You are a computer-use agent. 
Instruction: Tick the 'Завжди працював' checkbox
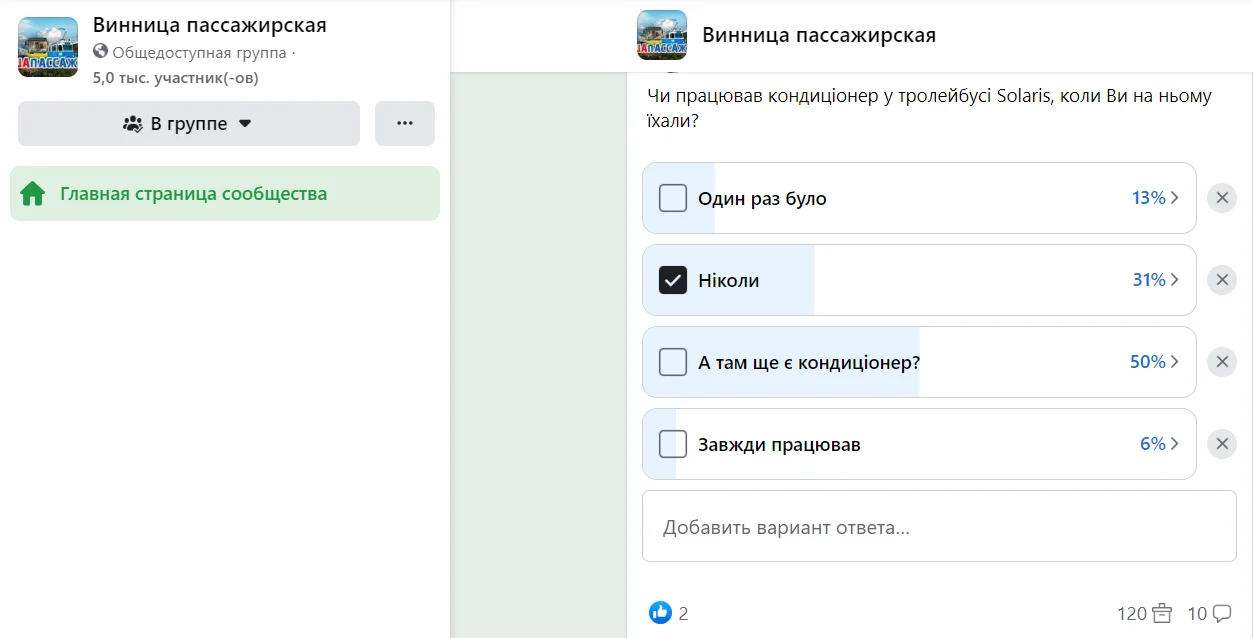[673, 444]
